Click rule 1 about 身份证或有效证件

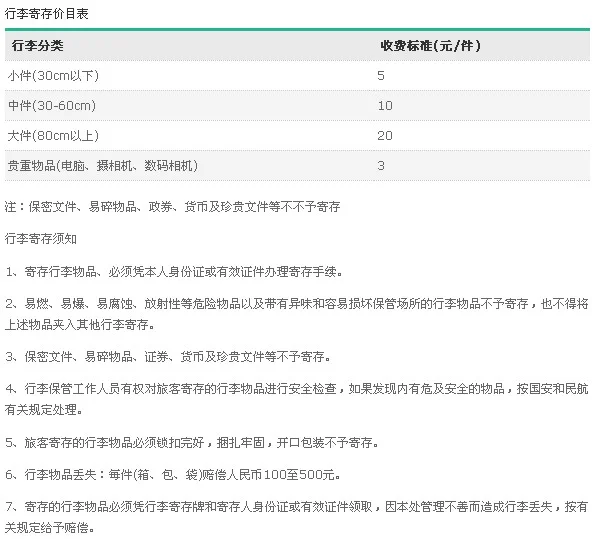tap(174, 272)
